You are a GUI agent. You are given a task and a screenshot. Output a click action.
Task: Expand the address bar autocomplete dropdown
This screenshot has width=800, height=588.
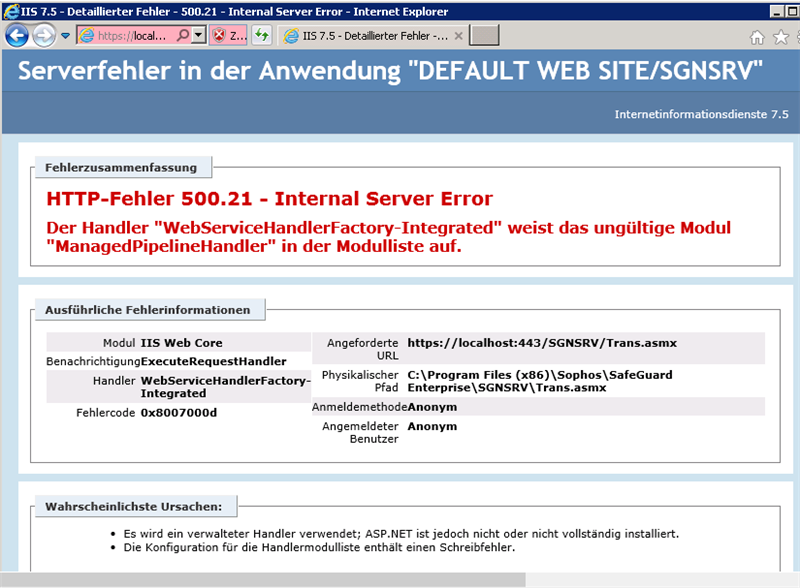pos(198,35)
